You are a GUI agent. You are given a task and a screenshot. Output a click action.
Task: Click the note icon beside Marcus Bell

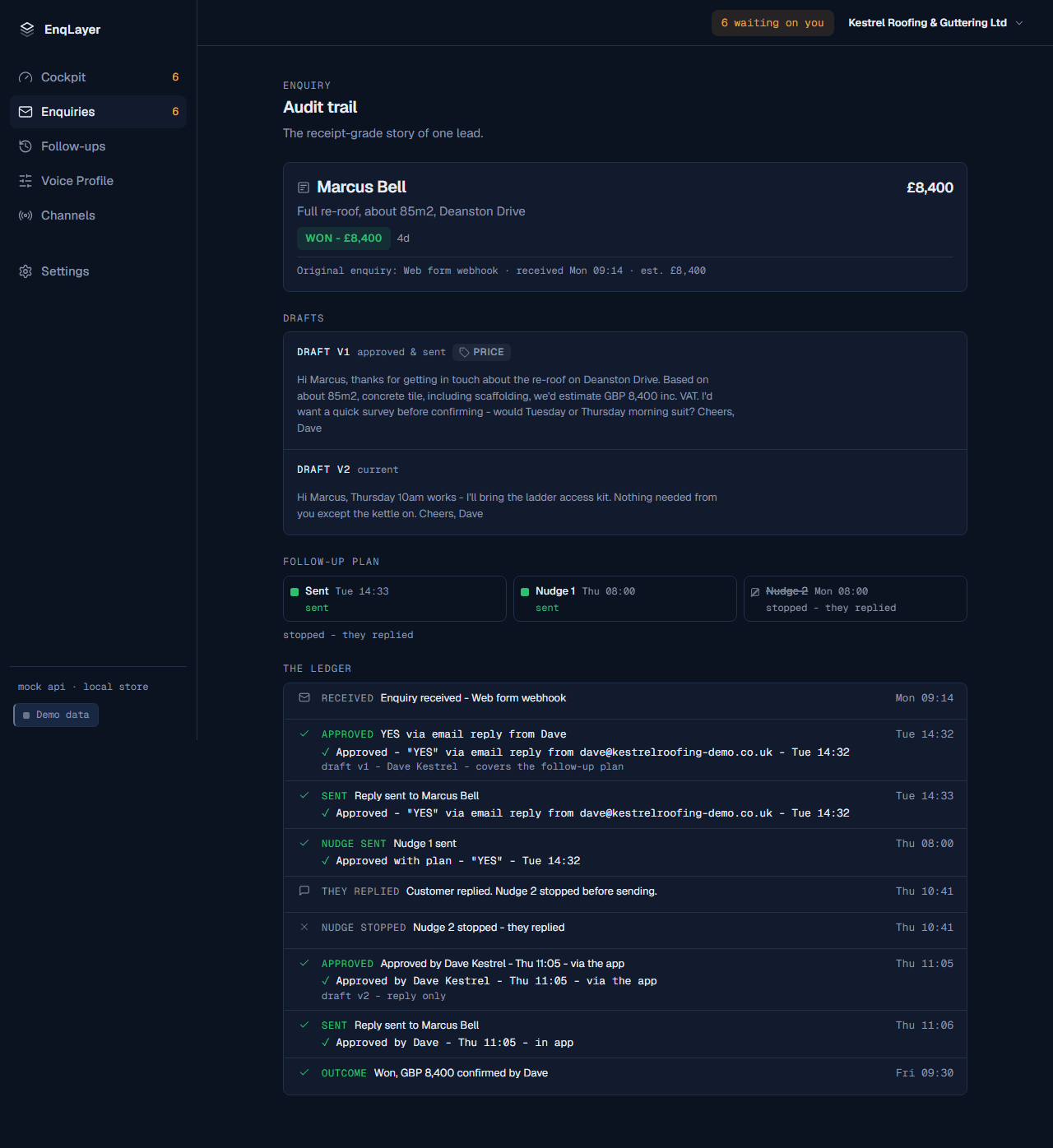click(304, 187)
